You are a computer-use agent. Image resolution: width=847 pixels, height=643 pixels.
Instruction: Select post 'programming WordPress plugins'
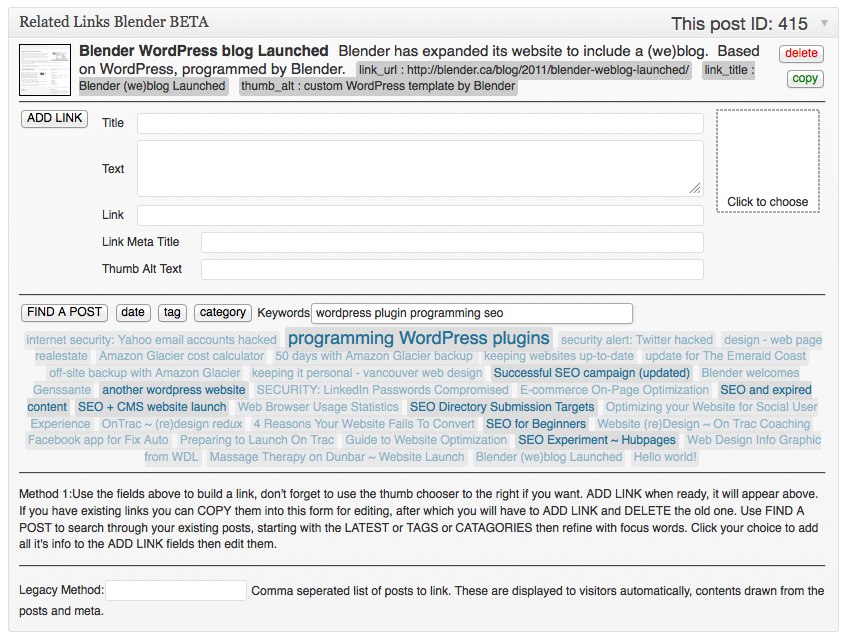tap(419, 338)
